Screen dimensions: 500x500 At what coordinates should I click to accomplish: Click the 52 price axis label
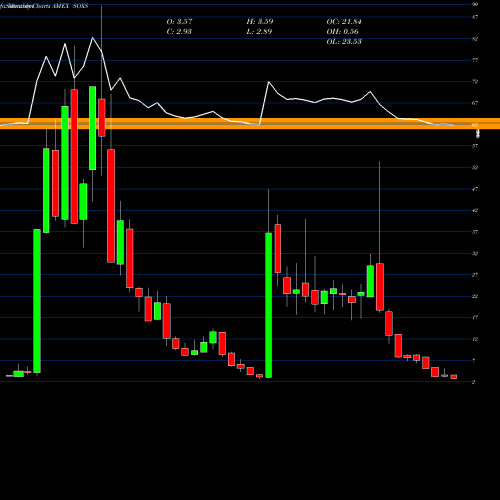[475, 168]
